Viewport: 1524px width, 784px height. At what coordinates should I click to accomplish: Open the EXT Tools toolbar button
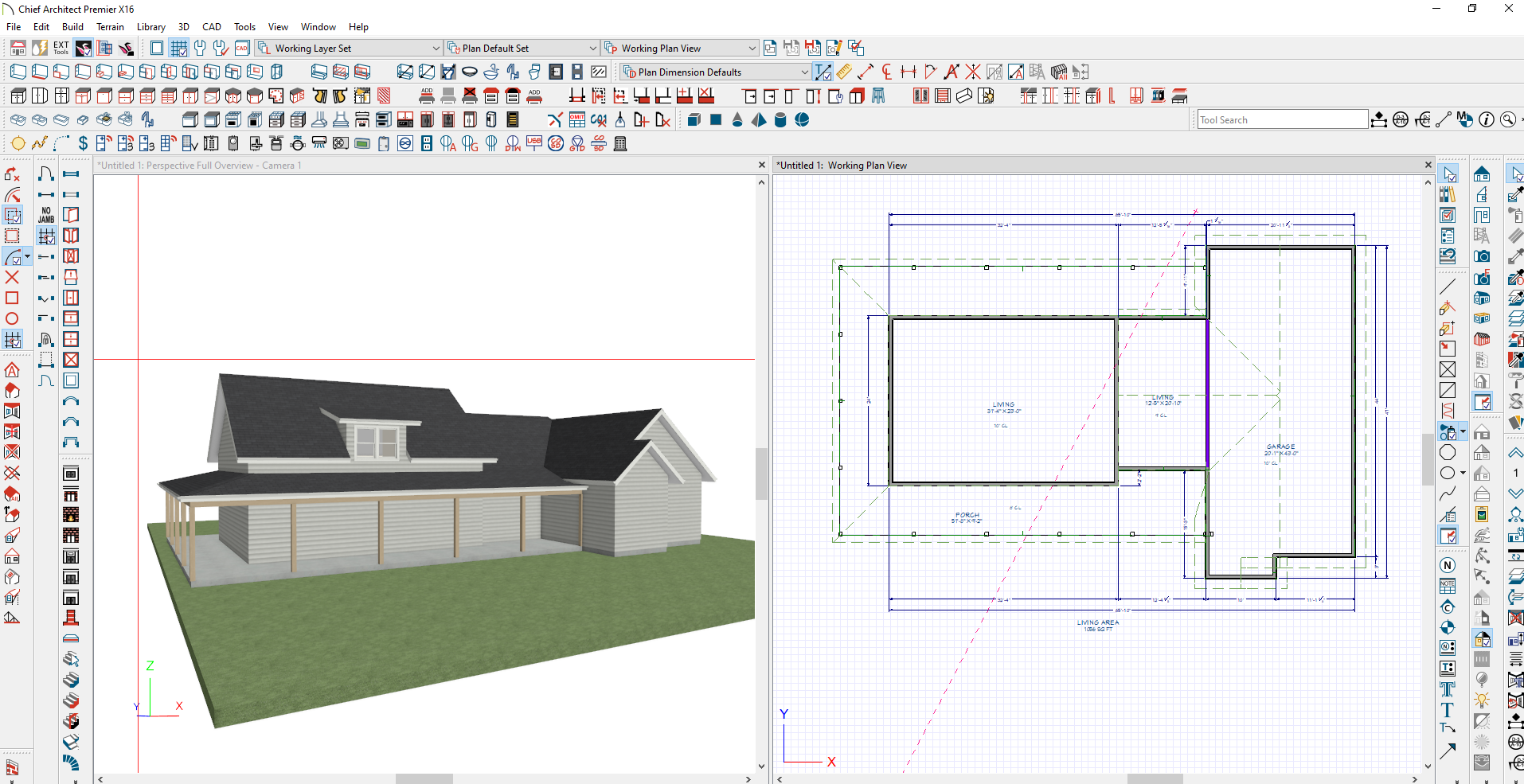click(x=61, y=48)
